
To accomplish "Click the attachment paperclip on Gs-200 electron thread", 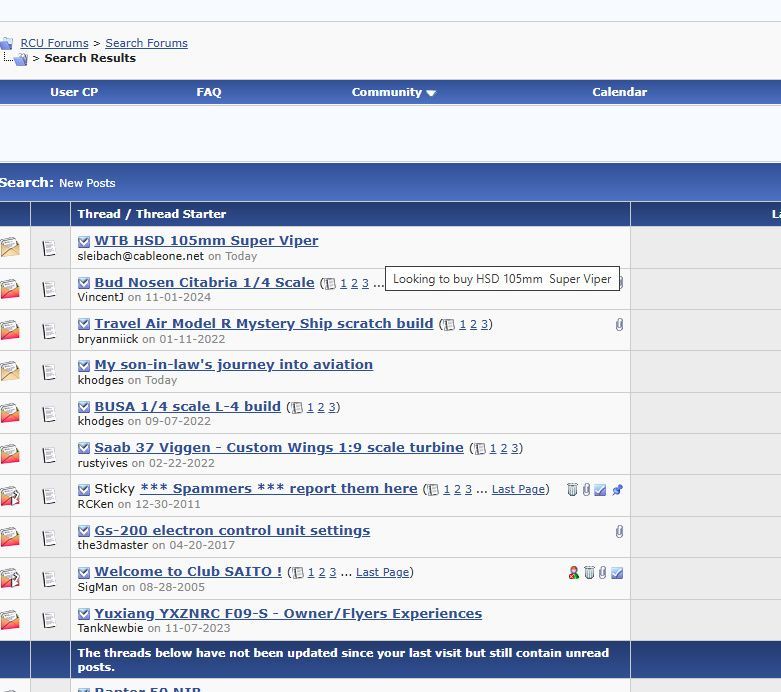I will click(x=619, y=531).
